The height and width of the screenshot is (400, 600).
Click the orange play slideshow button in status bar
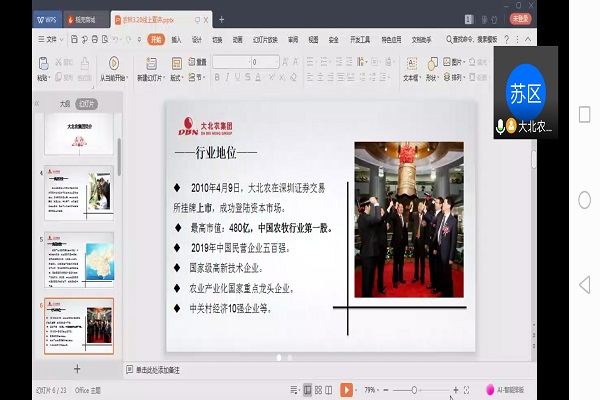346,389
